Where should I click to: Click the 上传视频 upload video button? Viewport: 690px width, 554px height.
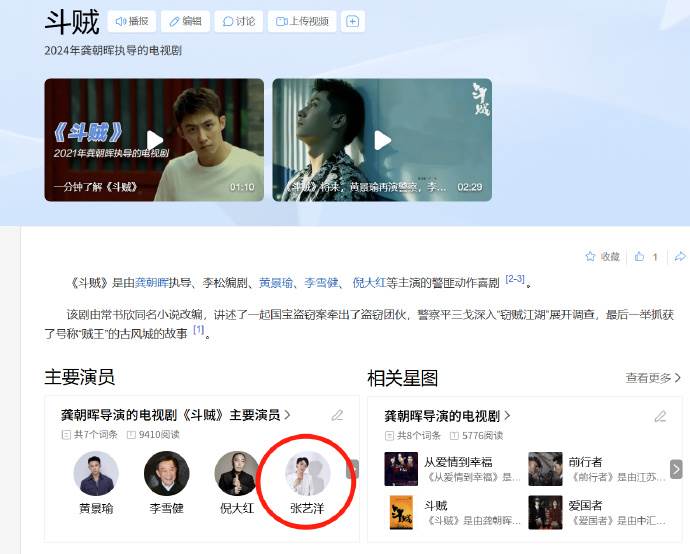tap(302, 21)
